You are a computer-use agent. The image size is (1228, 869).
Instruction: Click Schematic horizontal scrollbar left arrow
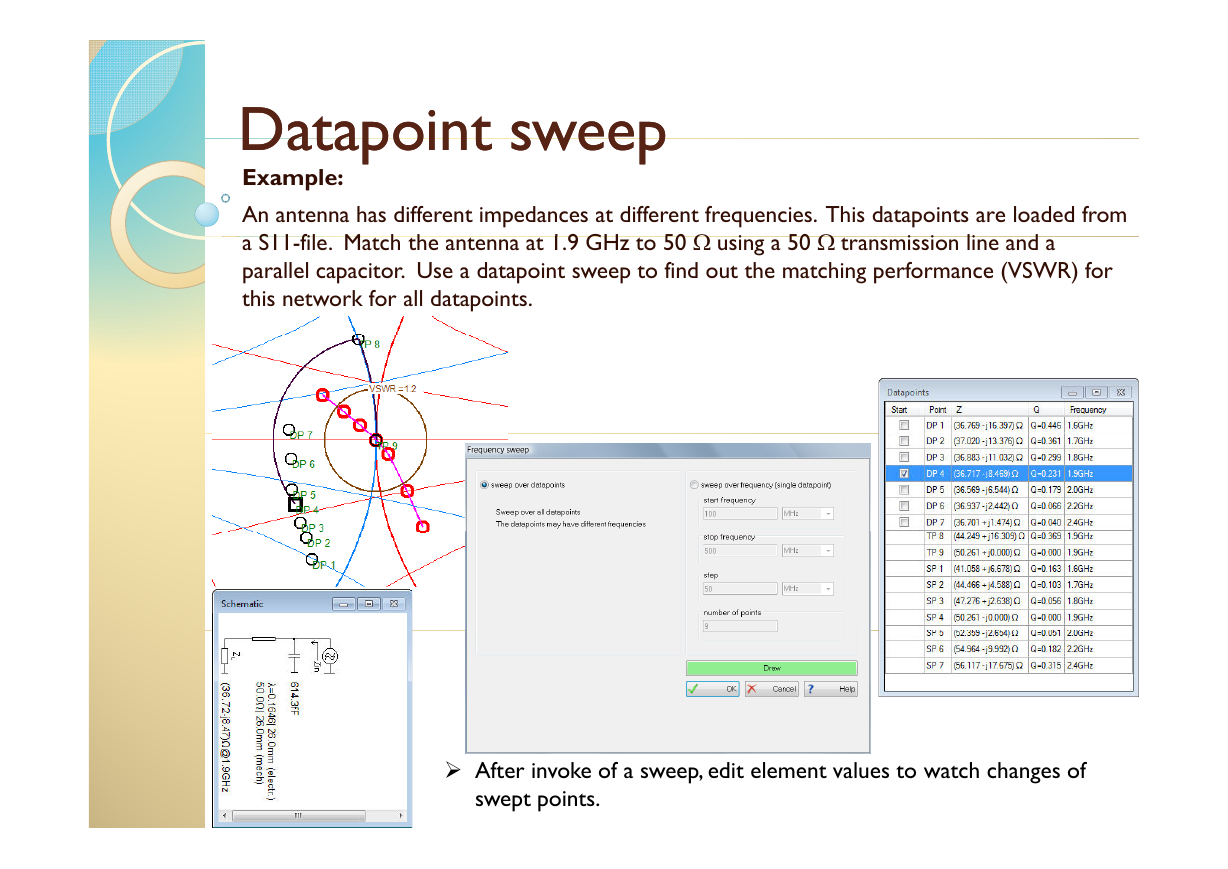[x=224, y=816]
